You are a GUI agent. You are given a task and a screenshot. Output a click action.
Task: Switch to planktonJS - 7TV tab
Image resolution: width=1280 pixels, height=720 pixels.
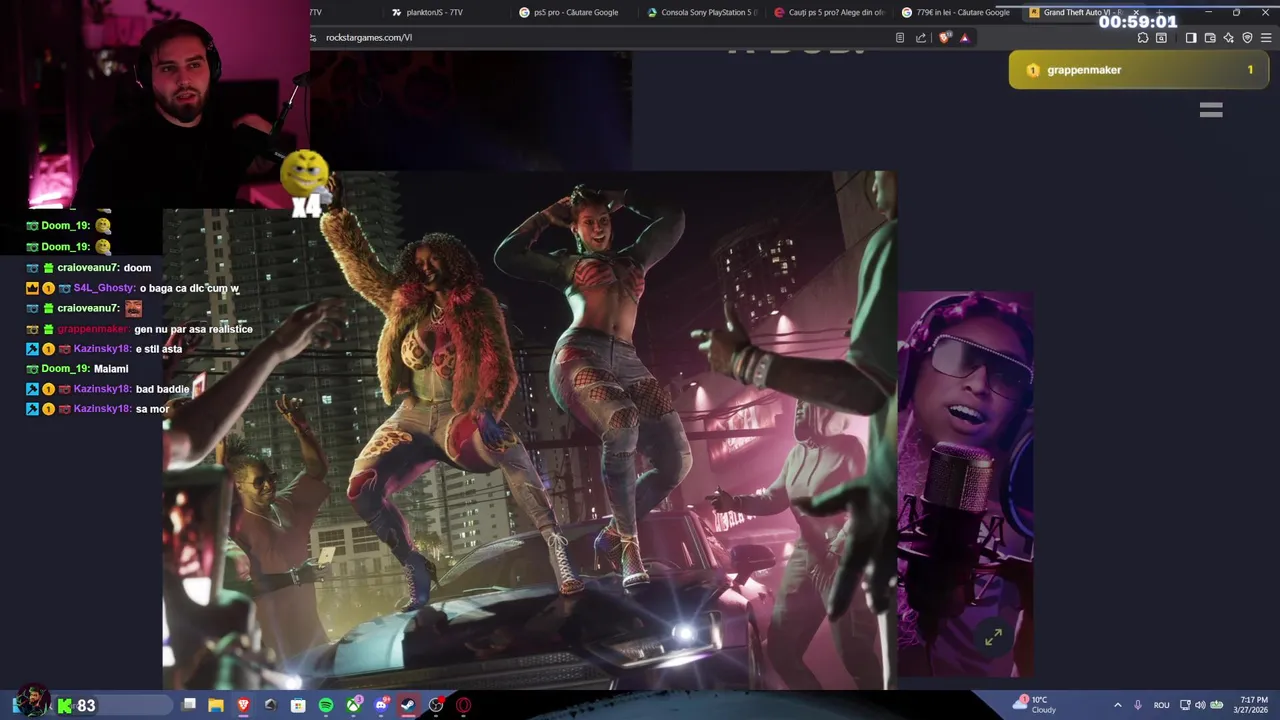[434, 12]
